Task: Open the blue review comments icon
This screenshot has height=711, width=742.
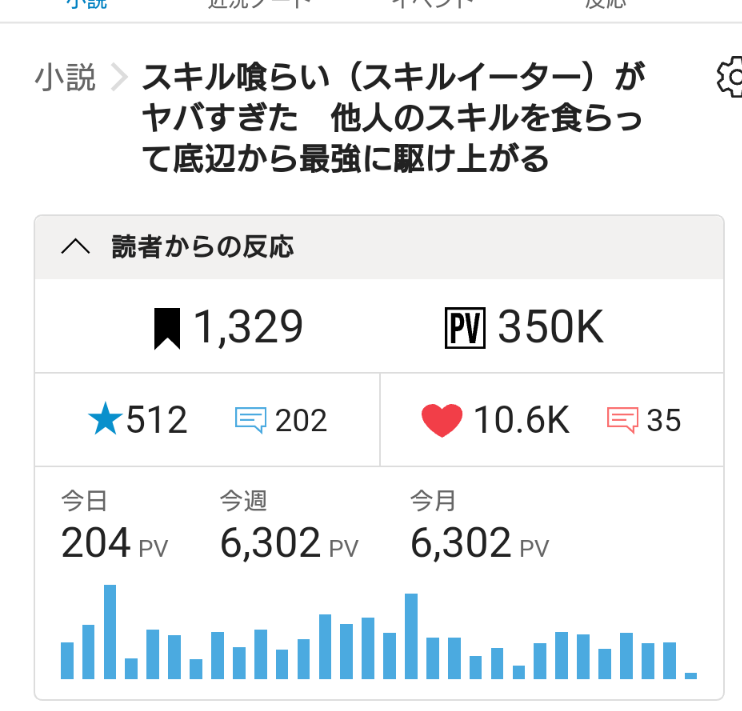Action: pyautogui.click(x=250, y=420)
